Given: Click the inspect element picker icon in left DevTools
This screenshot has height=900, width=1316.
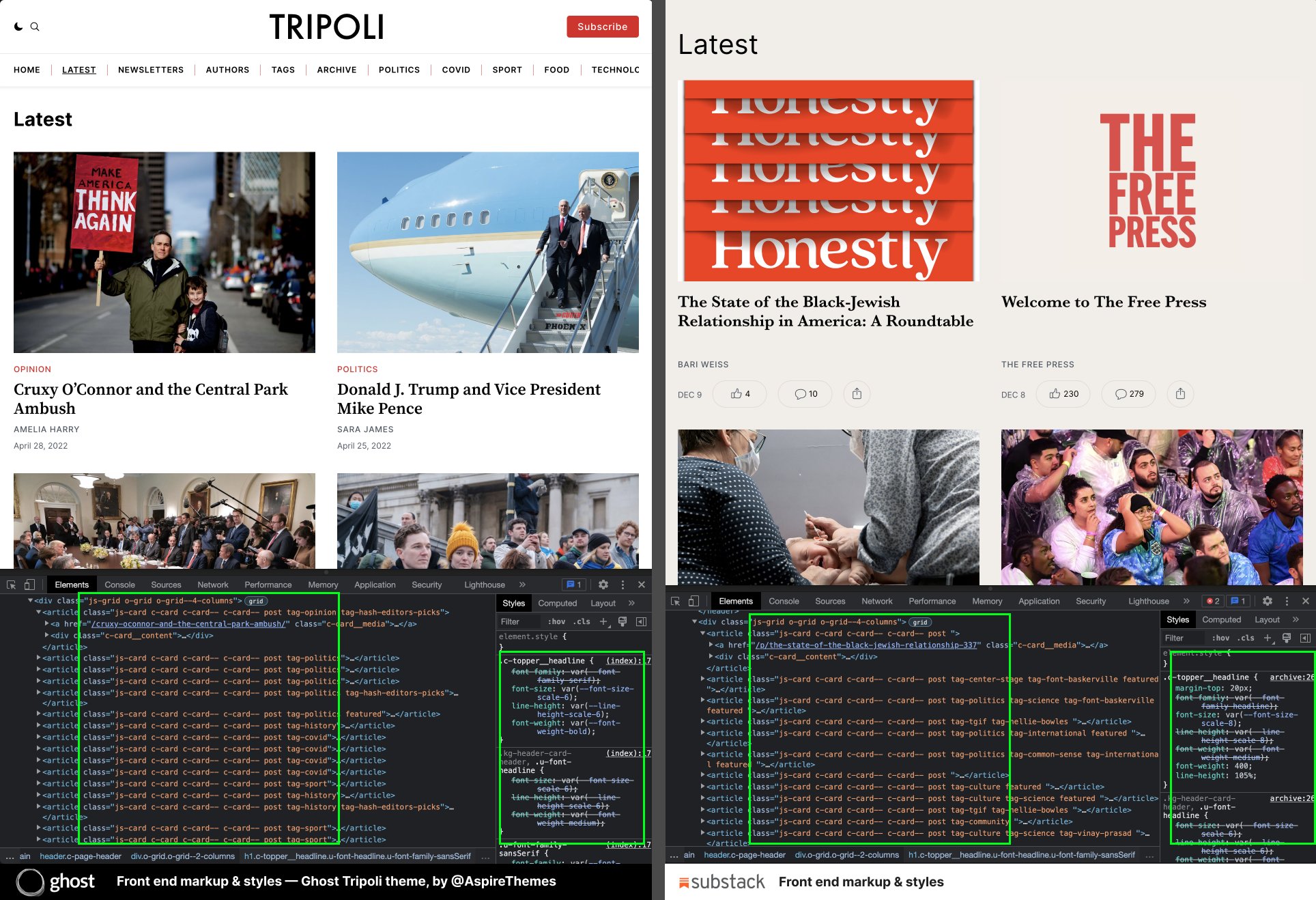Looking at the screenshot, I should click(x=12, y=585).
